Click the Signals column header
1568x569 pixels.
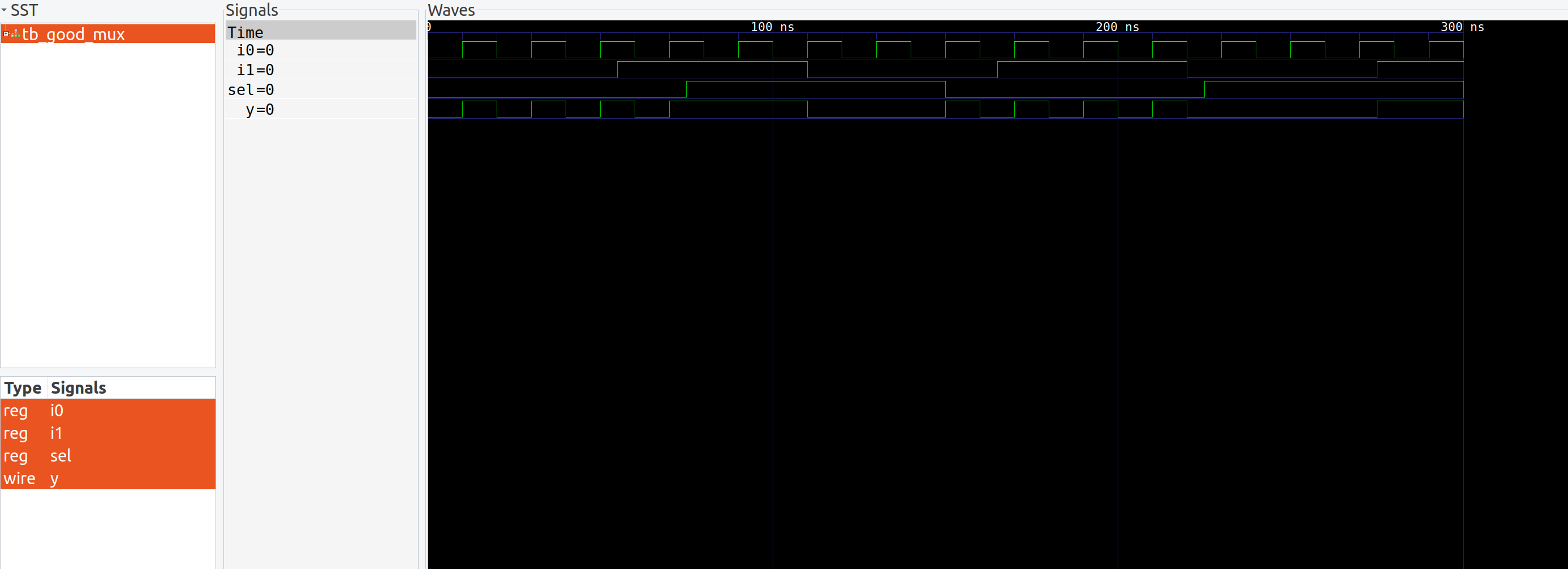point(78,387)
